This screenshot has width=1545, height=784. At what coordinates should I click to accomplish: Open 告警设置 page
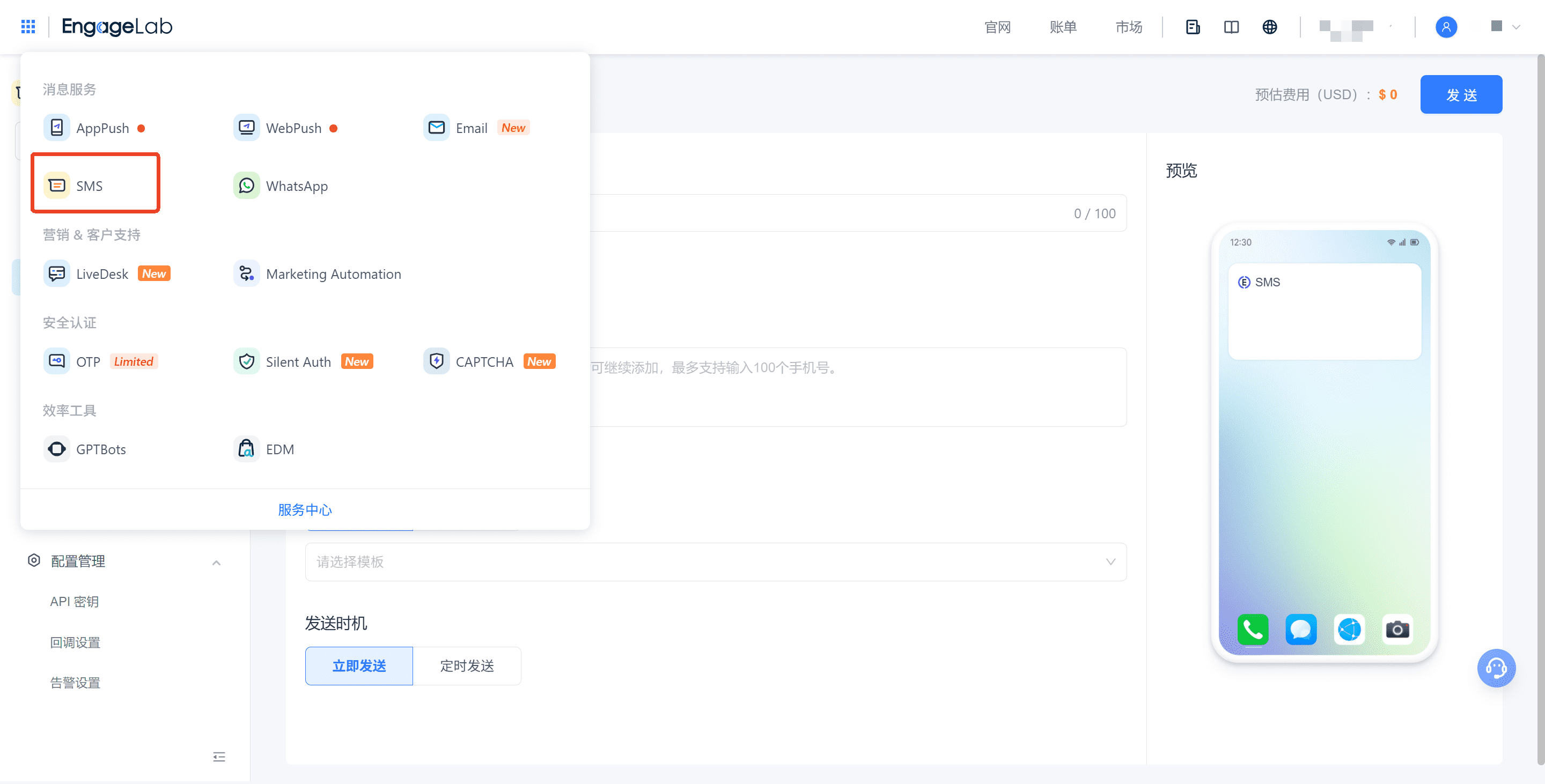(x=75, y=683)
